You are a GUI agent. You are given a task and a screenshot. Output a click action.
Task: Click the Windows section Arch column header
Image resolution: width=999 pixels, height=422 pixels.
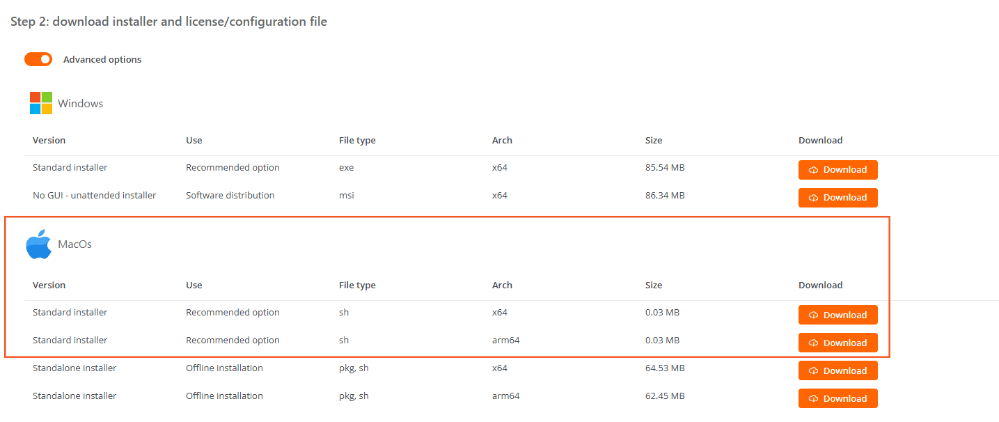pos(502,140)
